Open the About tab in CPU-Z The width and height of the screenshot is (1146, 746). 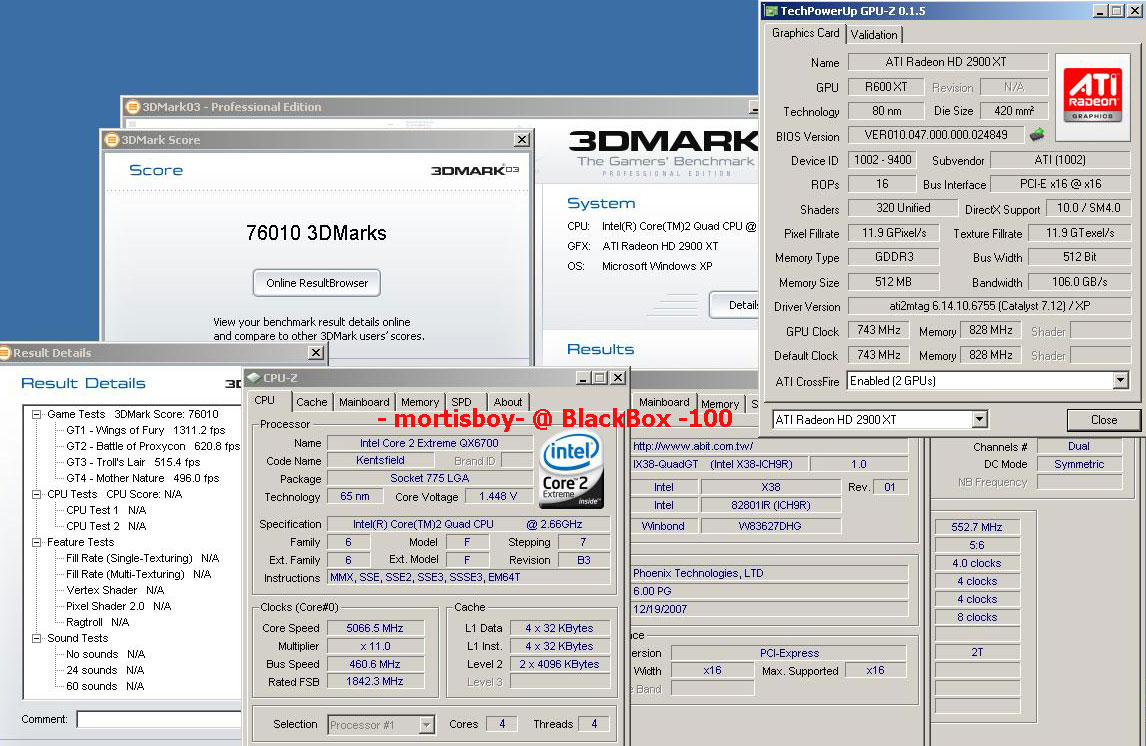(x=507, y=402)
